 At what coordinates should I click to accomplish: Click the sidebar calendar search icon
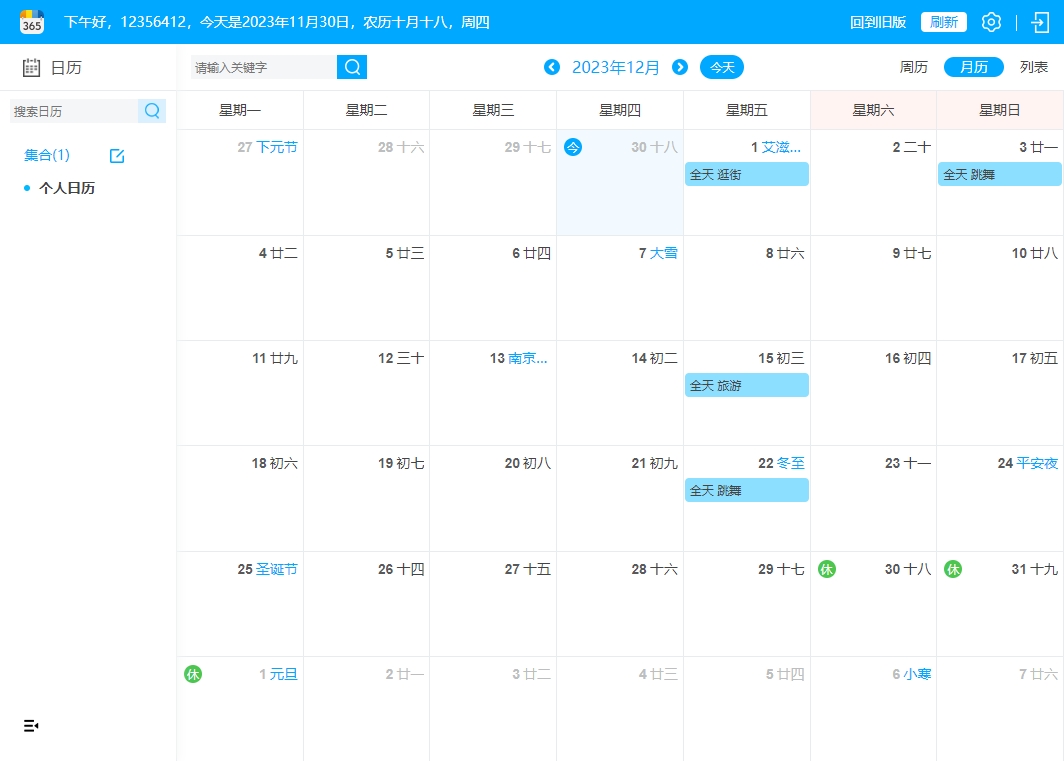coord(152,111)
